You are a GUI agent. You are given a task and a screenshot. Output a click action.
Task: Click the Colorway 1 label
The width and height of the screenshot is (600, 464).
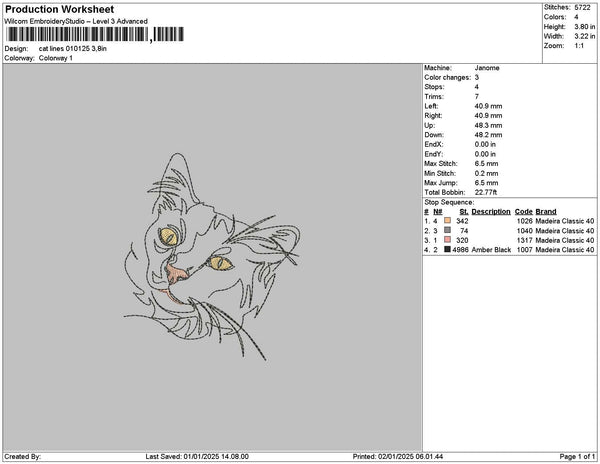coord(56,58)
